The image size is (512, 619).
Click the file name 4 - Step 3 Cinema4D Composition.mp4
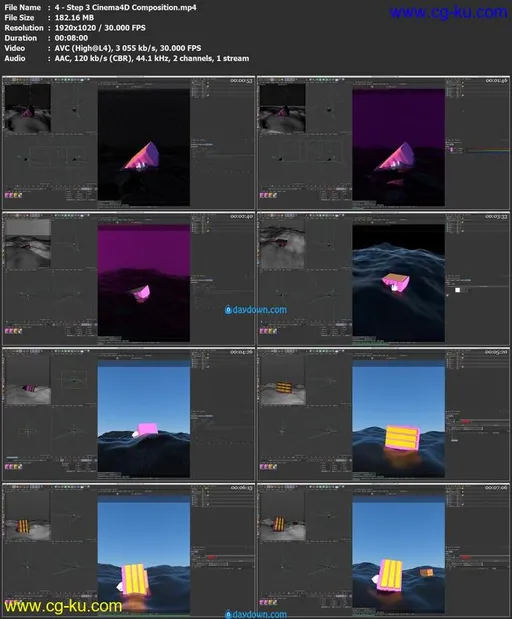pos(126,8)
